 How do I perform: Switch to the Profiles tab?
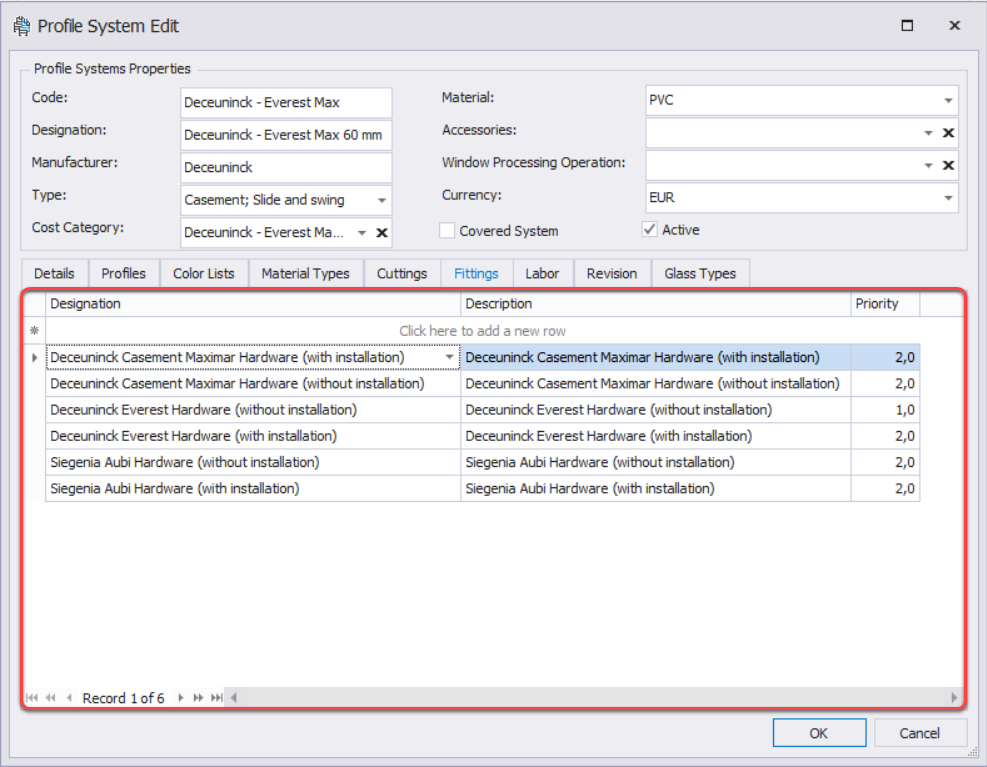coord(124,273)
